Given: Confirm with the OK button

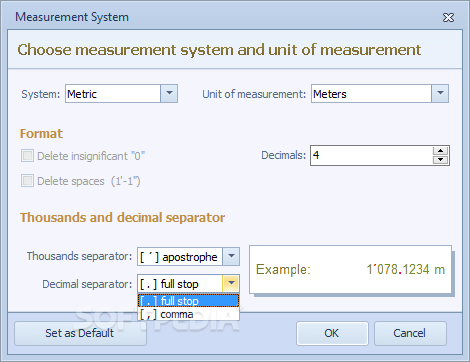Looking at the screenshot, I should coord(332,333).
